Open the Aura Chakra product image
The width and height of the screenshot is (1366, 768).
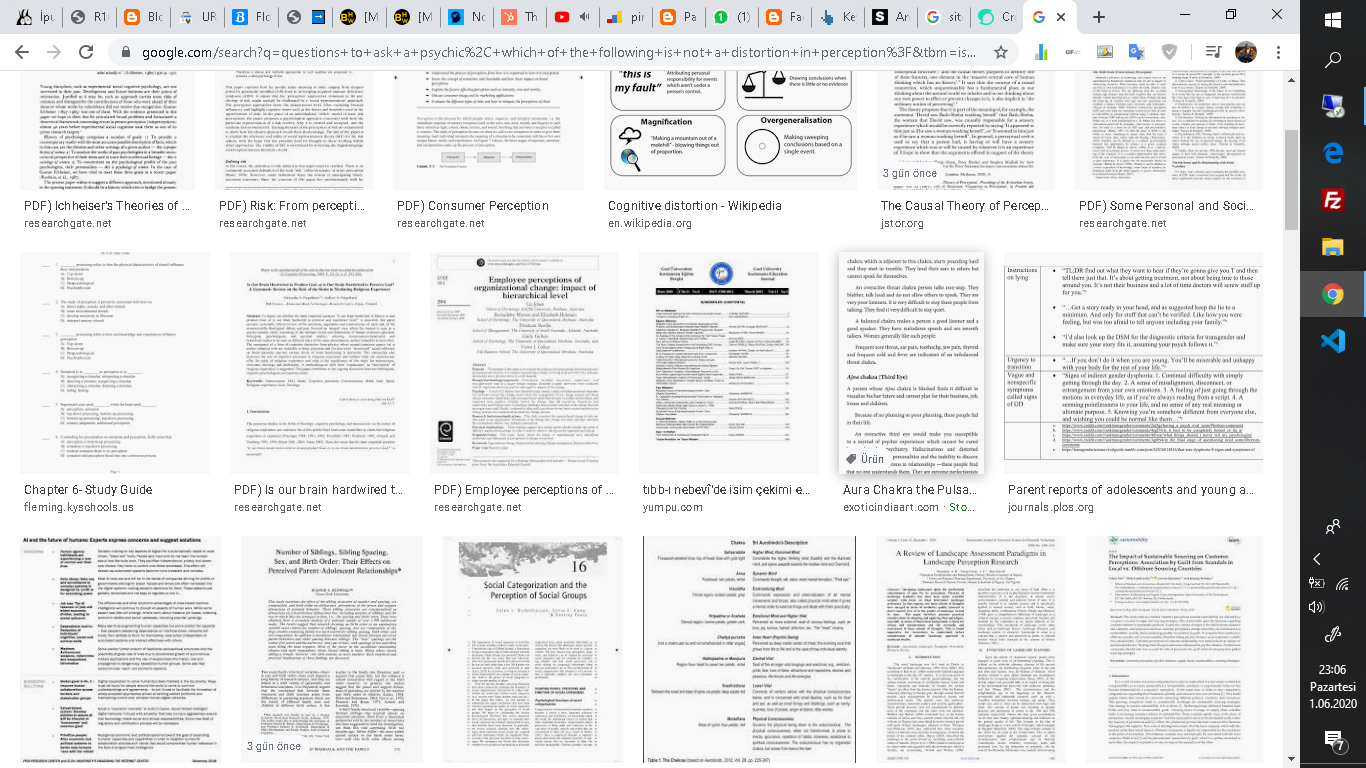coord(911,363)
